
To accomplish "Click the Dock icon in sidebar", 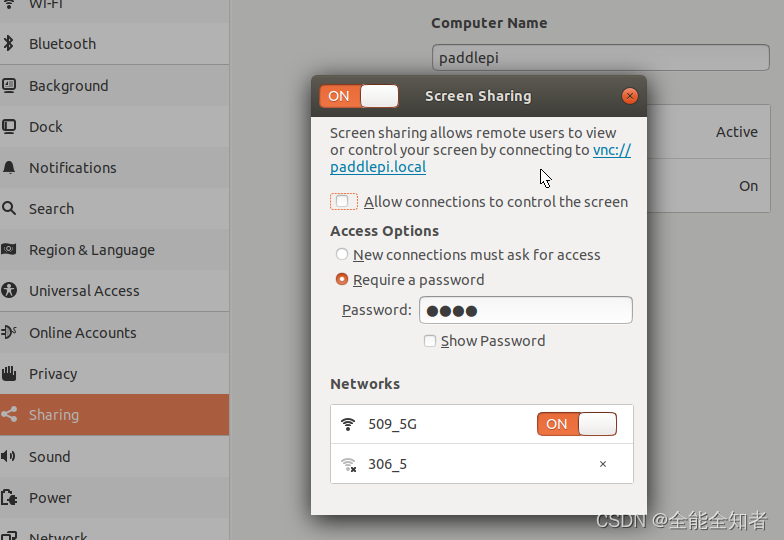I will pos(9,126).
